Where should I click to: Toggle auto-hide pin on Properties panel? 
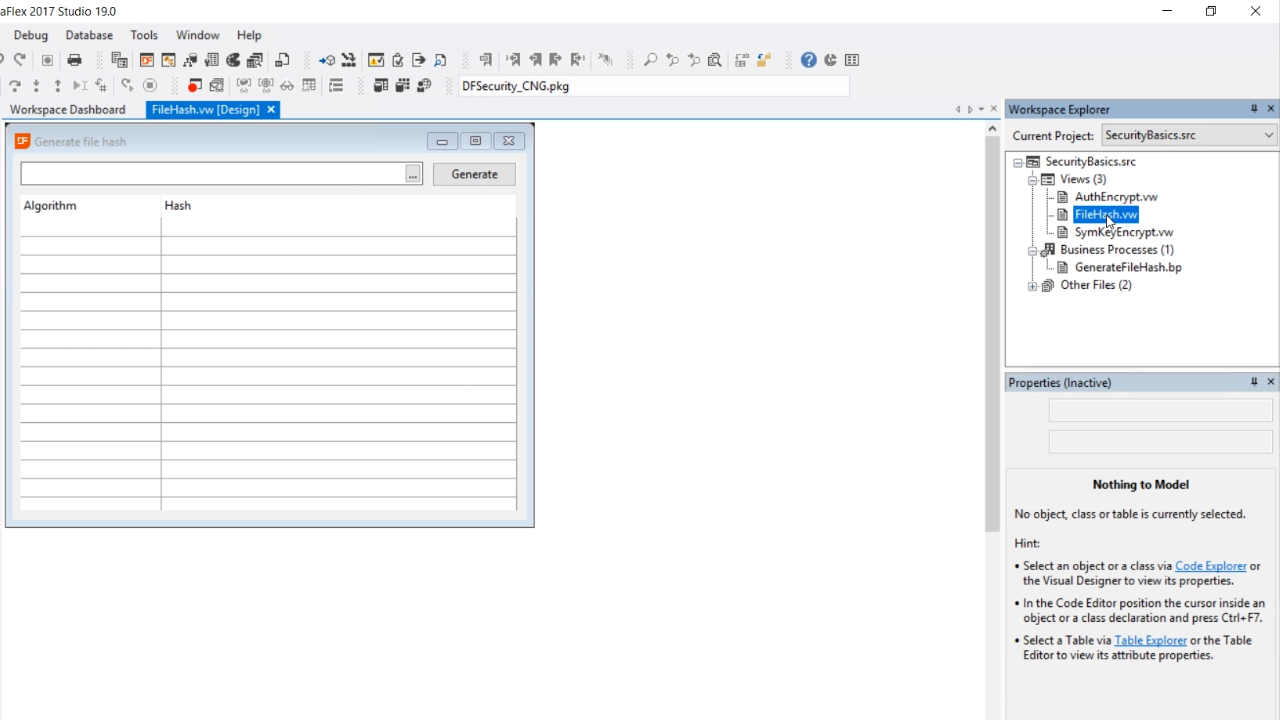click(1254, 382)
